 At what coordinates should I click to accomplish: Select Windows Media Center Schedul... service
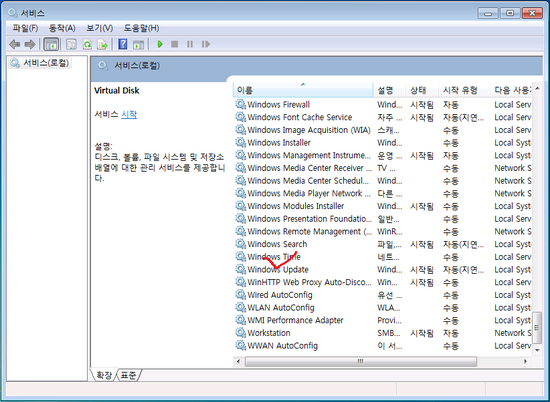pos(308,180)
